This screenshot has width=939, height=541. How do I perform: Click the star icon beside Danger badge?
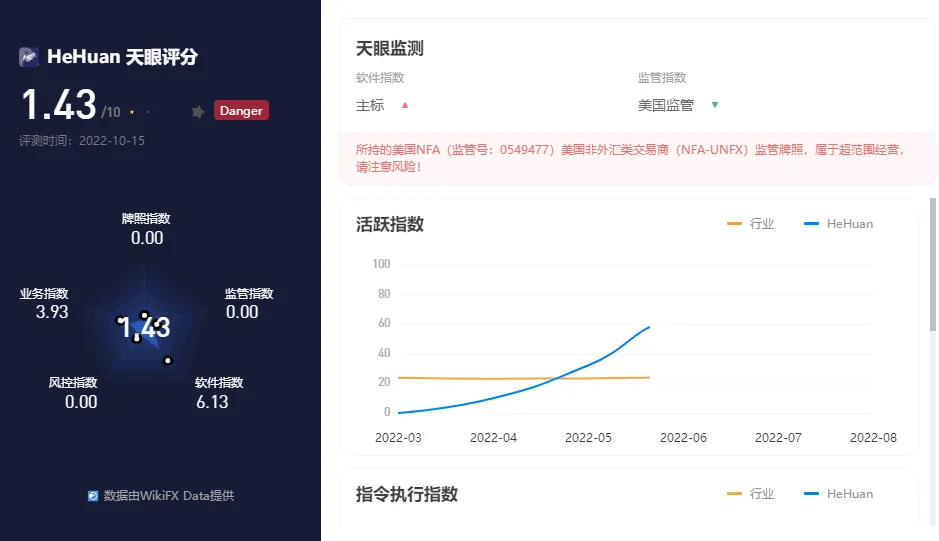[x=198, y=111]
